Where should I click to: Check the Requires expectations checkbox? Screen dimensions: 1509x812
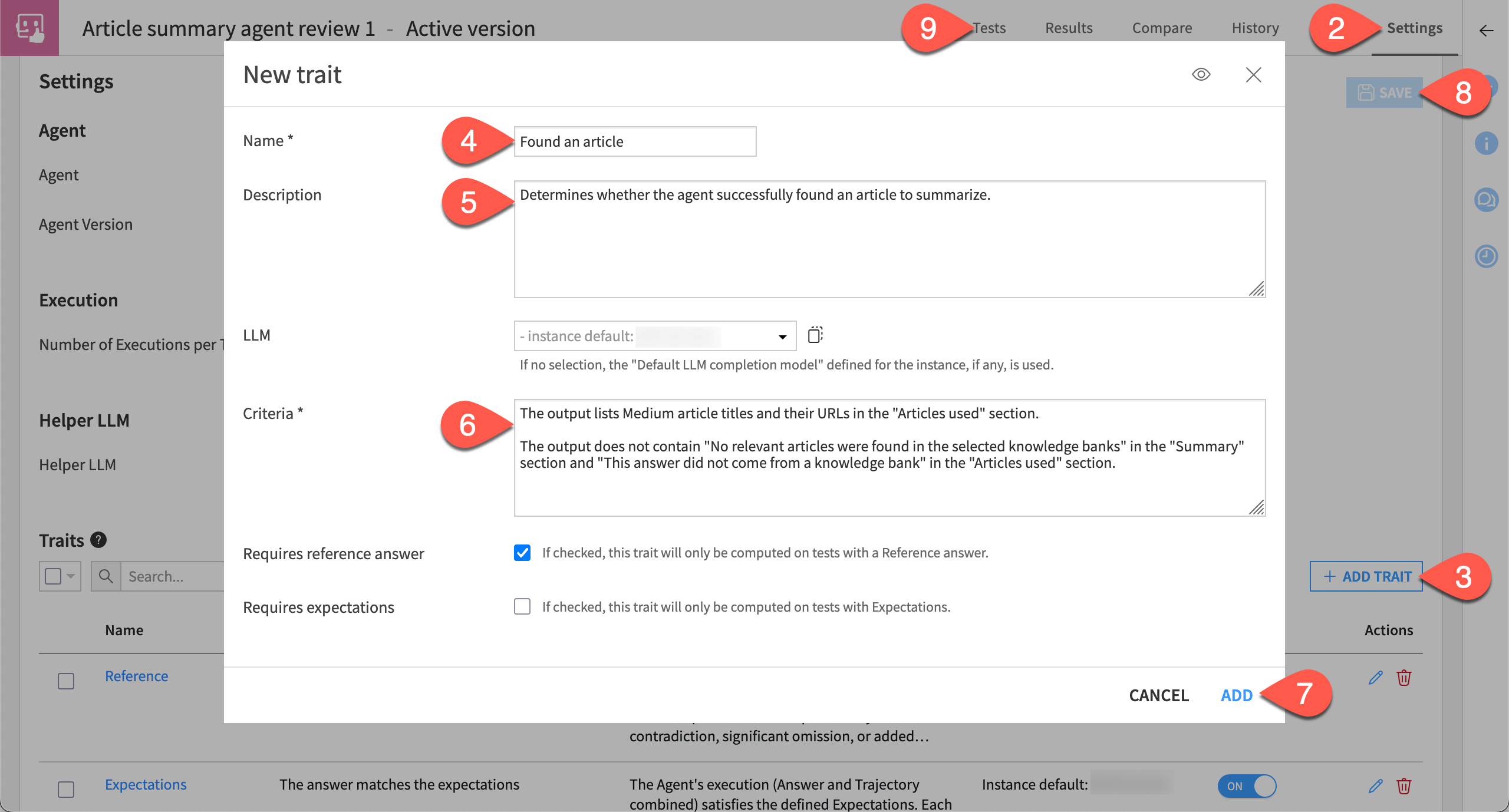click(522, 606)
